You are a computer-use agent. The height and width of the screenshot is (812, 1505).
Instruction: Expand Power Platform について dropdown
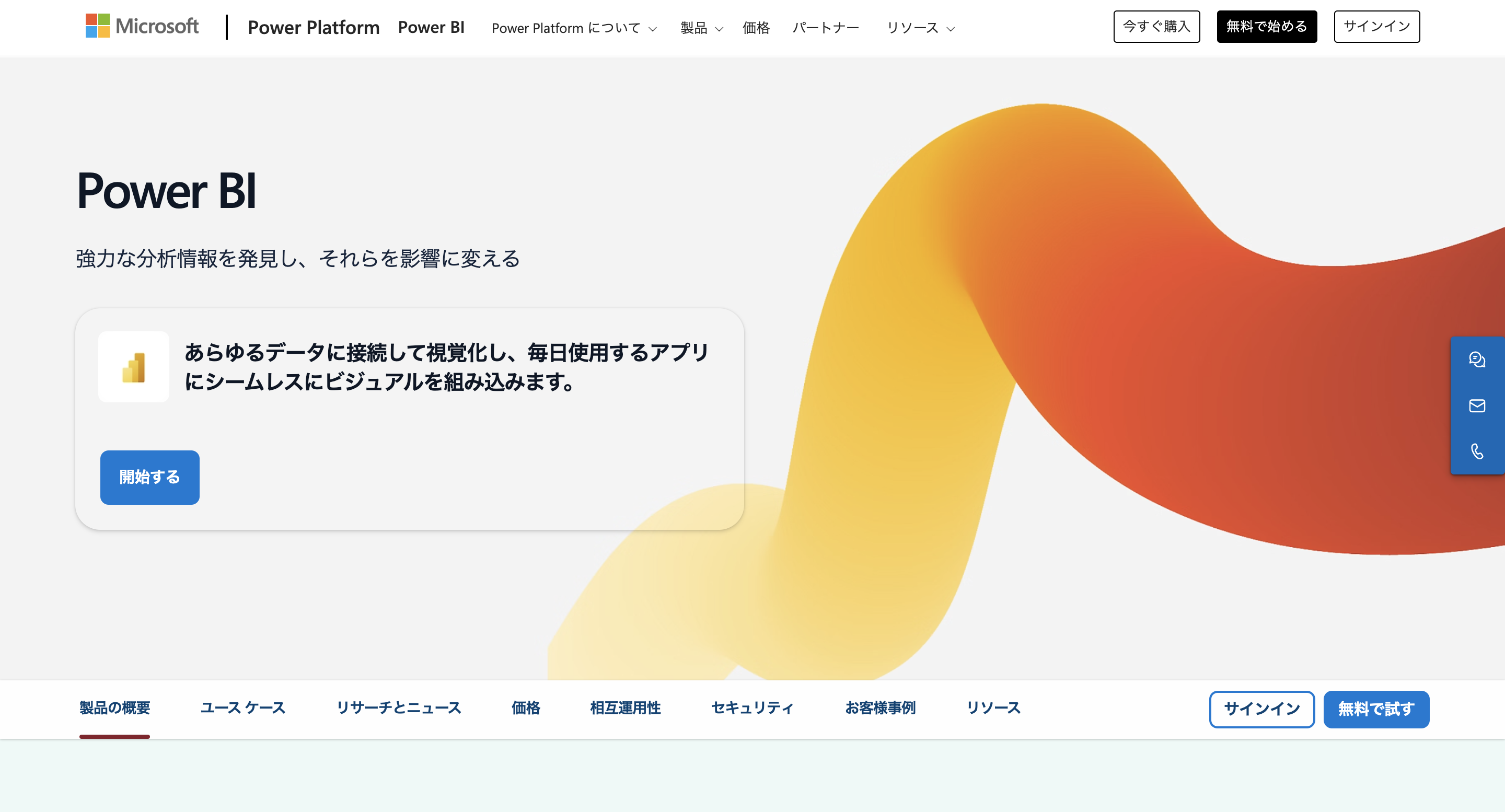[574, 28]
